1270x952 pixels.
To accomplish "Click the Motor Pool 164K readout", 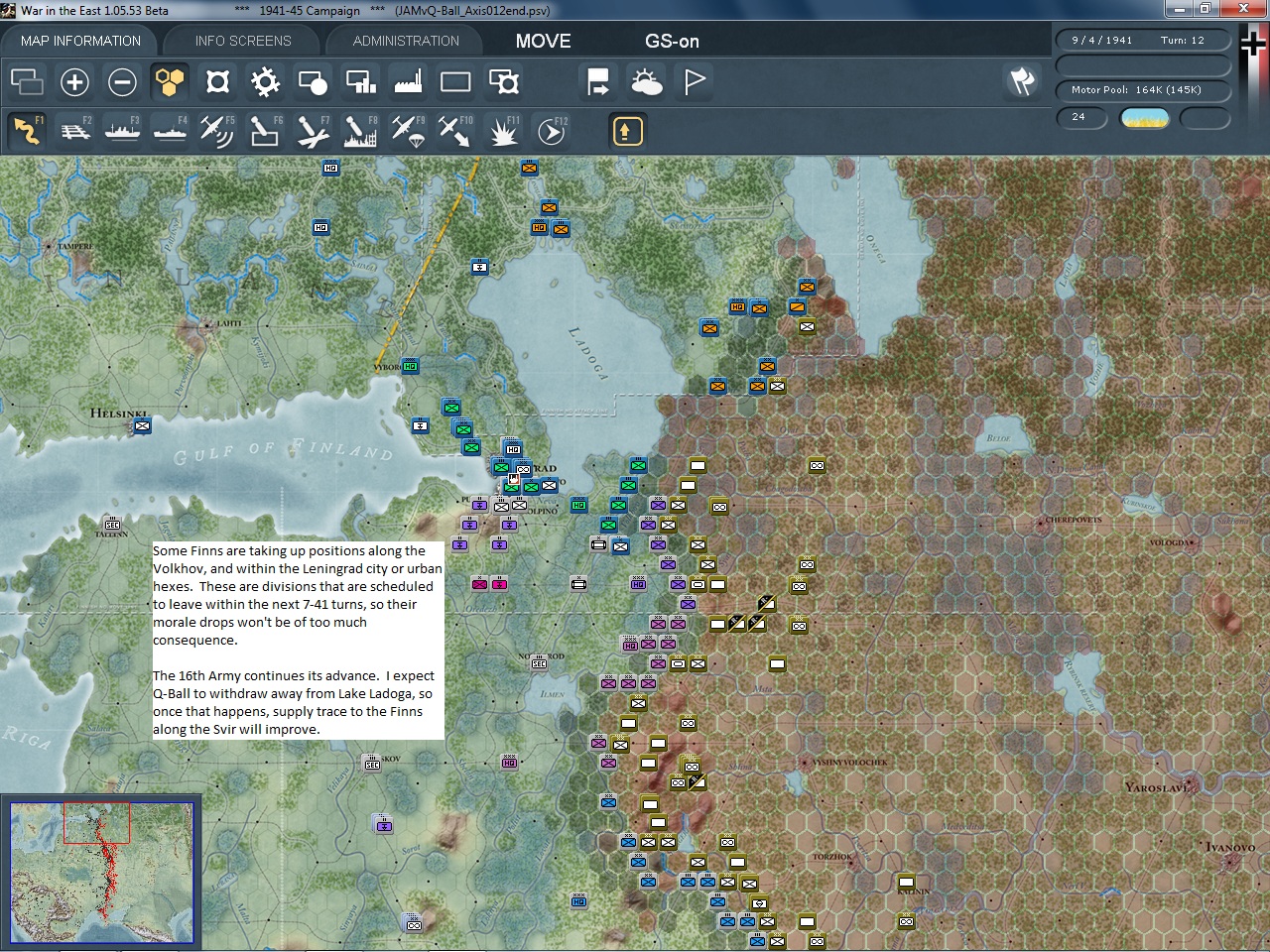I will 1142,89.
